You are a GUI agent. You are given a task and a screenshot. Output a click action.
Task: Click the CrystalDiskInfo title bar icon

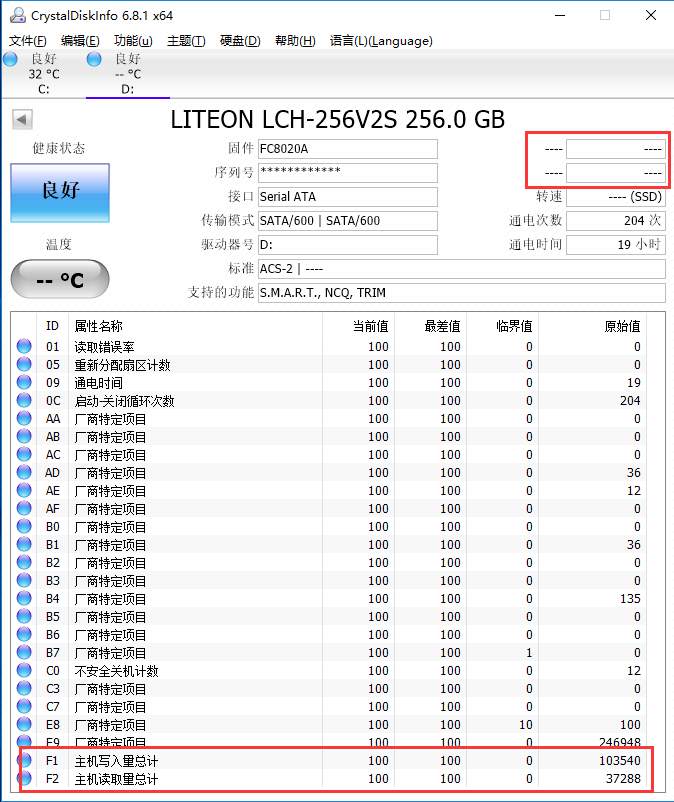tap(18, 15)
